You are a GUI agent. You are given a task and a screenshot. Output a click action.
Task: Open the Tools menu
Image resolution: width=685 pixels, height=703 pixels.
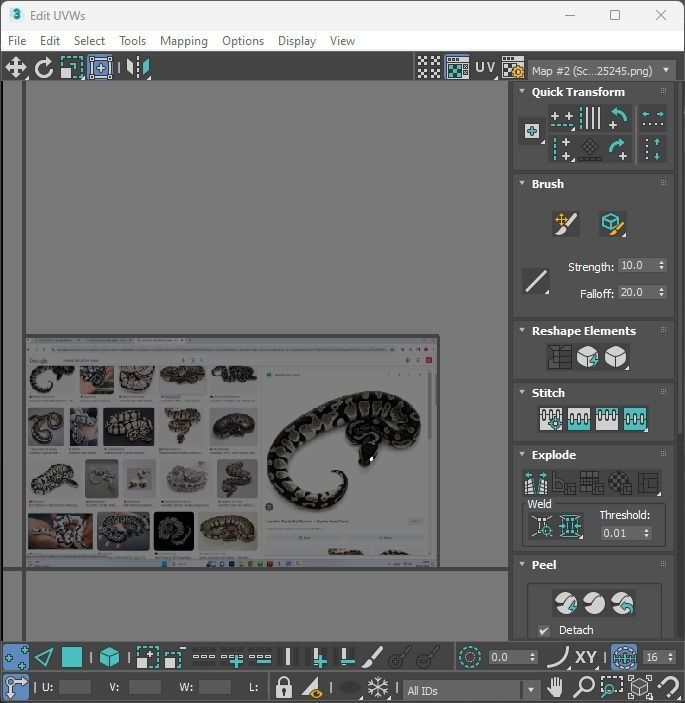point(133,41)
